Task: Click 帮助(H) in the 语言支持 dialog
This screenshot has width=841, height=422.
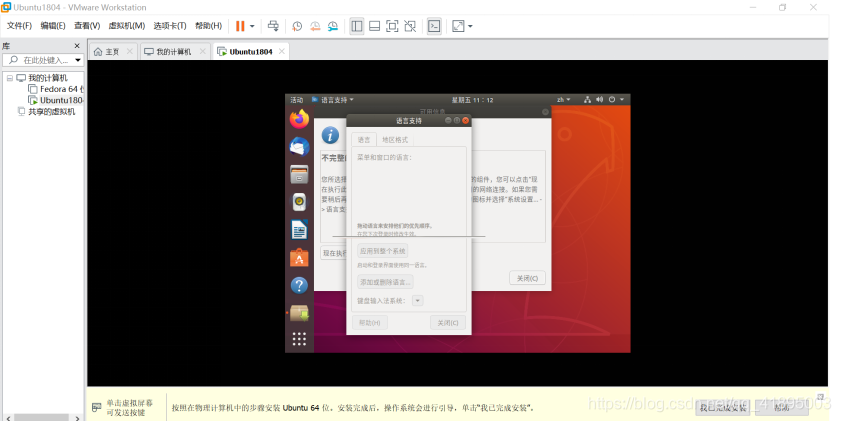Action: pos(370,323)
